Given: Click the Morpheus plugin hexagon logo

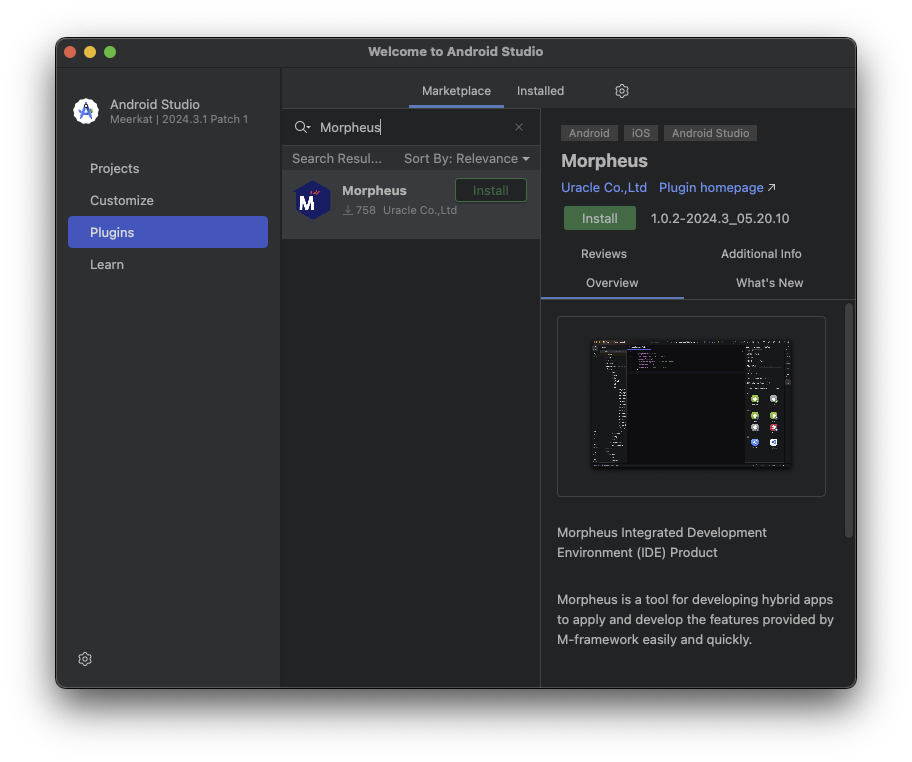Looking at the screenshot, I should (x=312, y=199).
